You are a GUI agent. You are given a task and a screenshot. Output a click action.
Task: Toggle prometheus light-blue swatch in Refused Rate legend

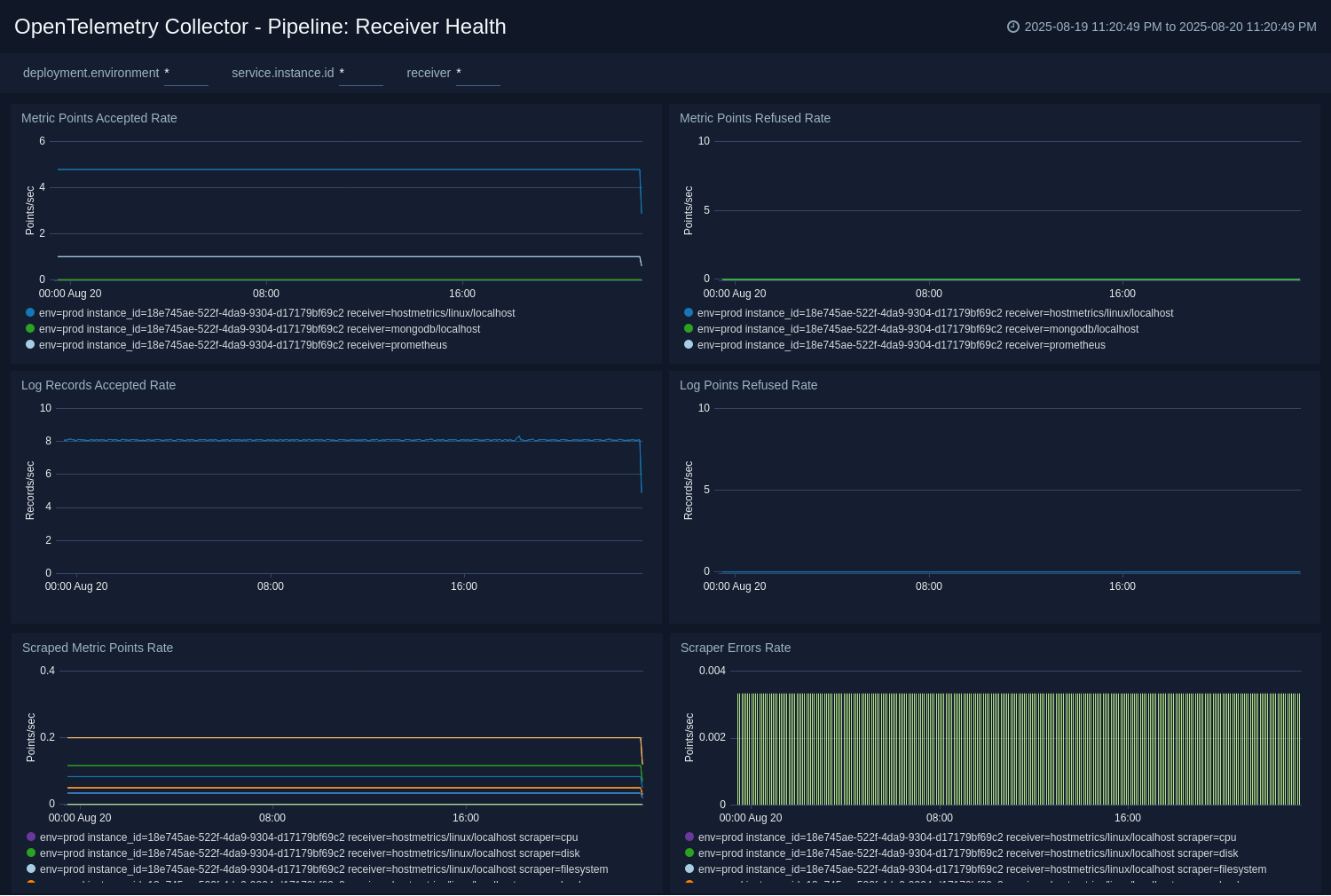click(689, 344)
